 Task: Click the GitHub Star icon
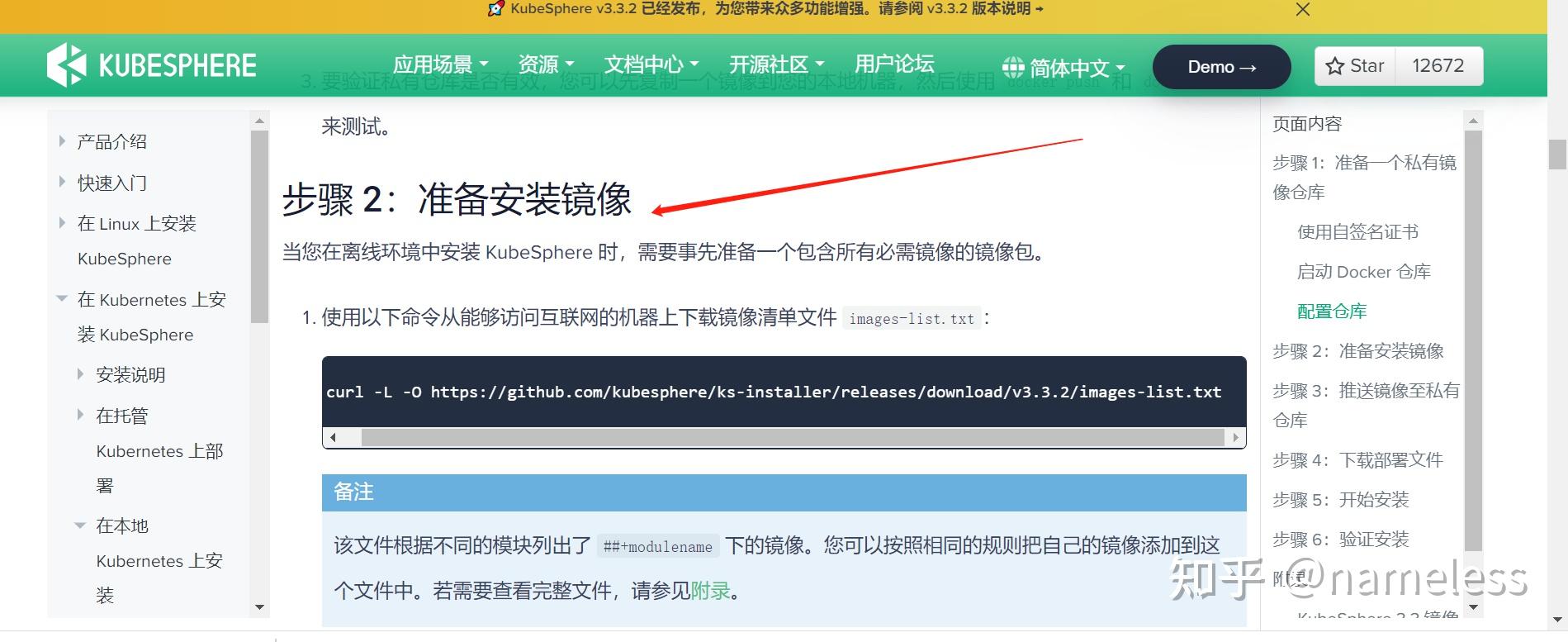[1334, 66]
